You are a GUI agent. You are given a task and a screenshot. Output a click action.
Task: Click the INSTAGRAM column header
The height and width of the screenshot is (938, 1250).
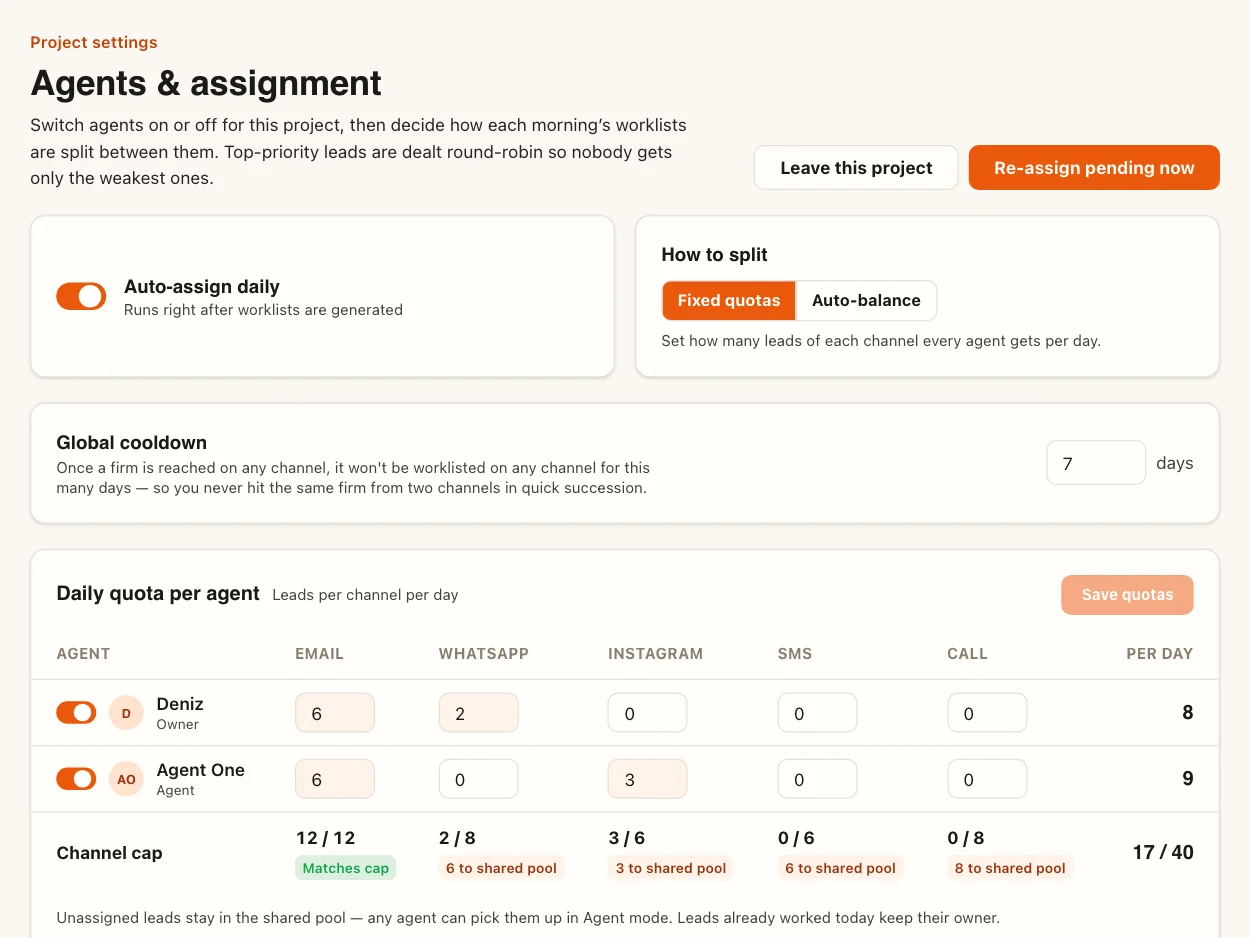[x=656, y=654]
